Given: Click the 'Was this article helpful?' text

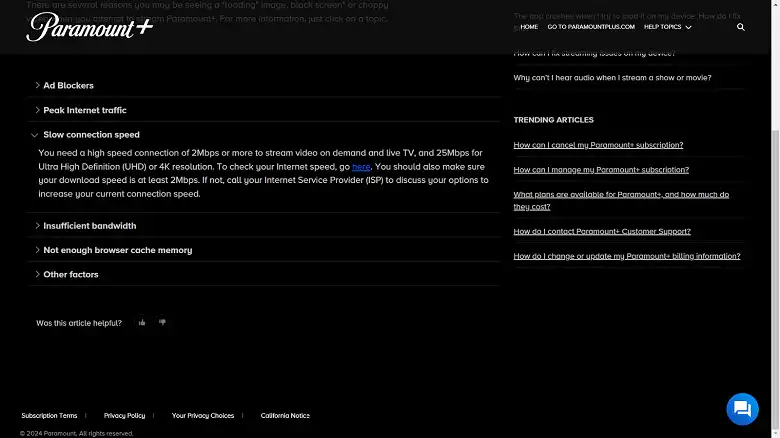Looking at the screenshot, I should (79, 323).
